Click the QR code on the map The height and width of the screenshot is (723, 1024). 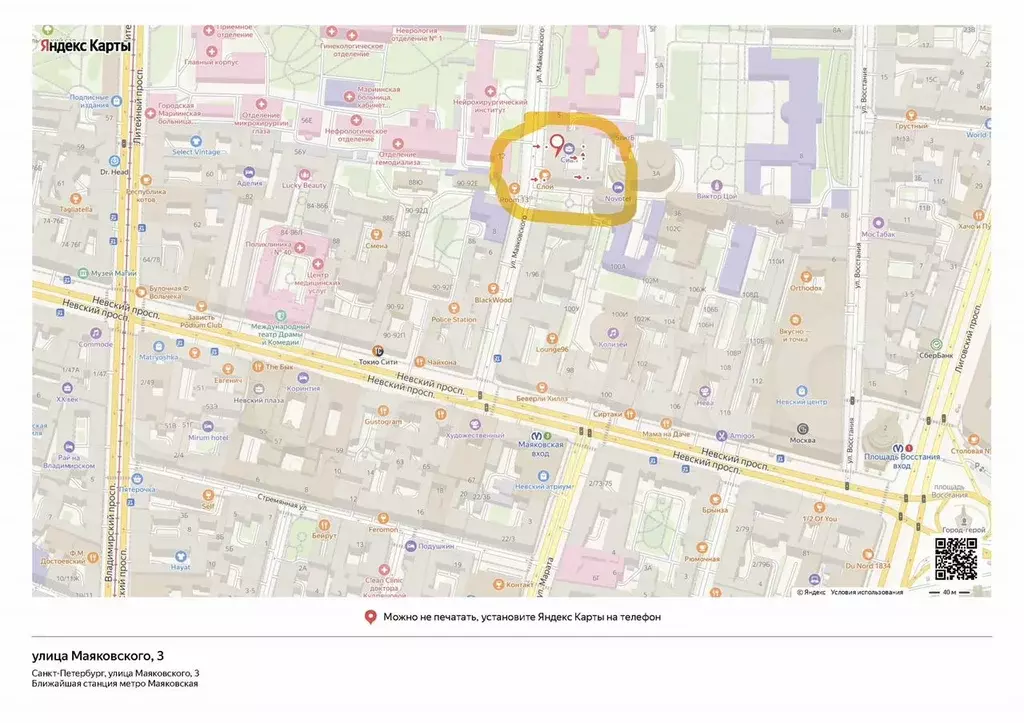click(955, 559)
